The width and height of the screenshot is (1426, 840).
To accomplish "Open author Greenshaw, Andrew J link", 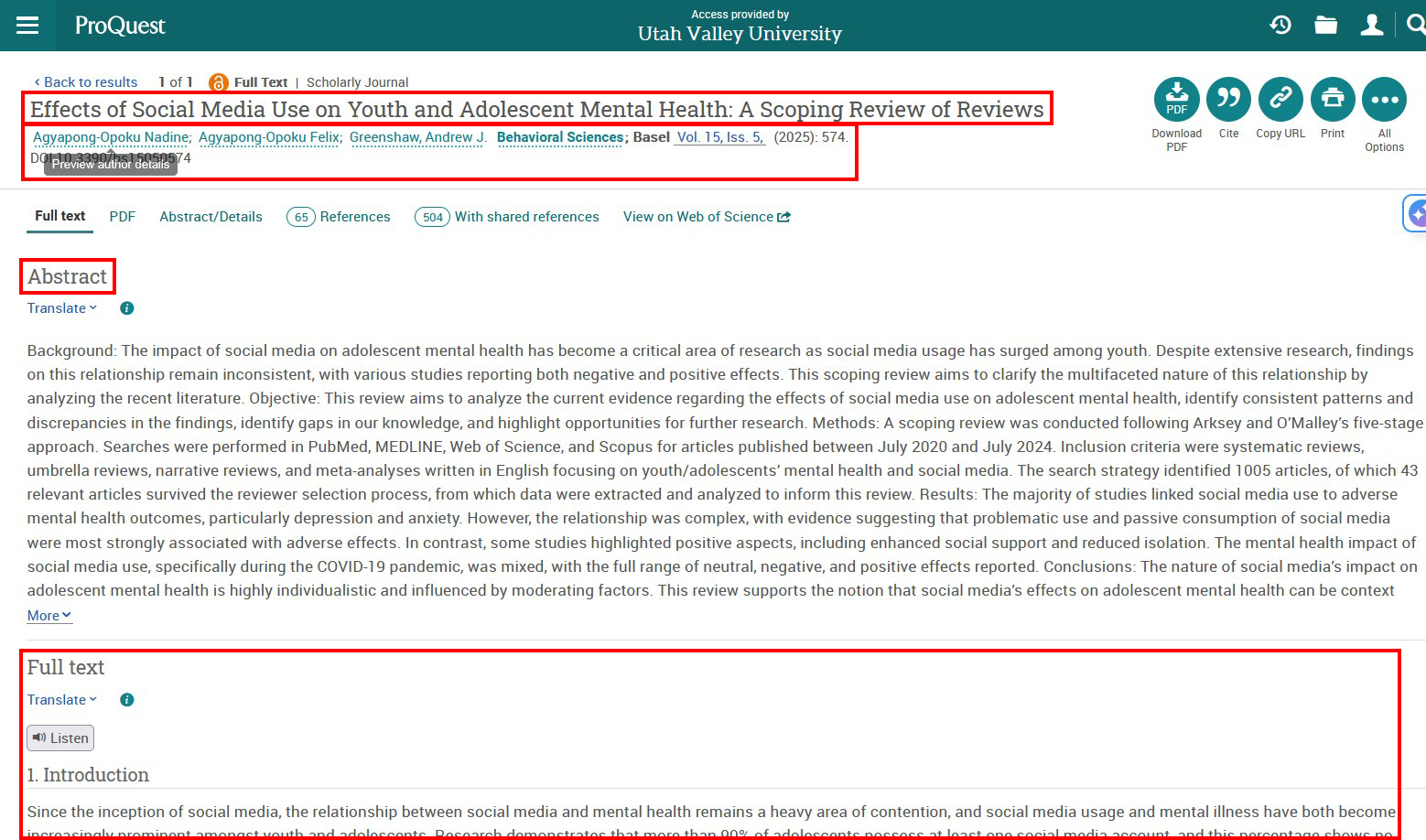I will pyautogui.click(x=417, y=137).
